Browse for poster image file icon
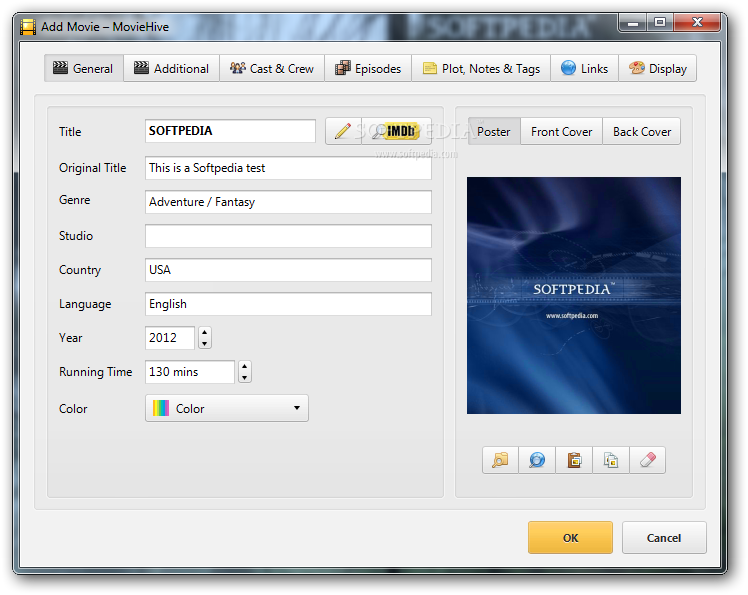748x595 pixels. click(500, 460)
